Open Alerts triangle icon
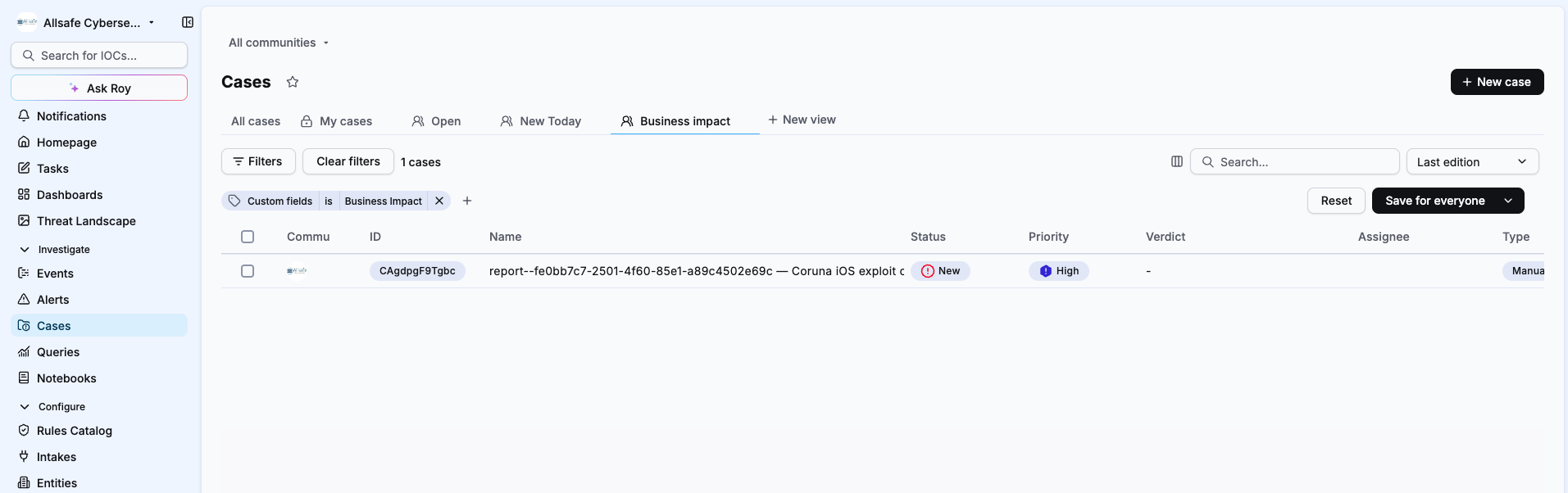The width and height of the screenshot is (1568, 493). tap(24, 299)
